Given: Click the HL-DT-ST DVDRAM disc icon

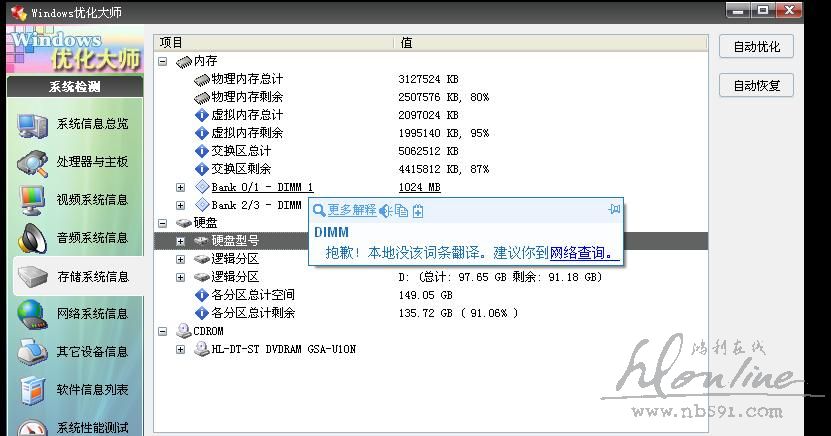Looking at the screenshot, I should pyautogui.click(x=202, y=349).
